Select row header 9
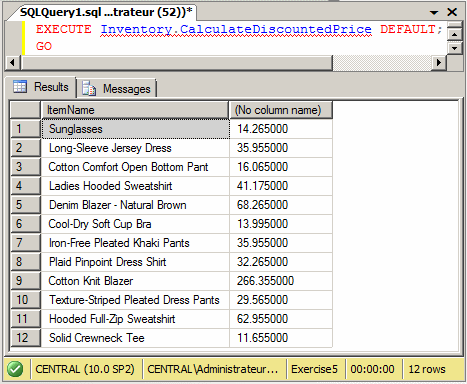This screenshot has height=384, width=467. pyautogui.click(x=25, y=281)
